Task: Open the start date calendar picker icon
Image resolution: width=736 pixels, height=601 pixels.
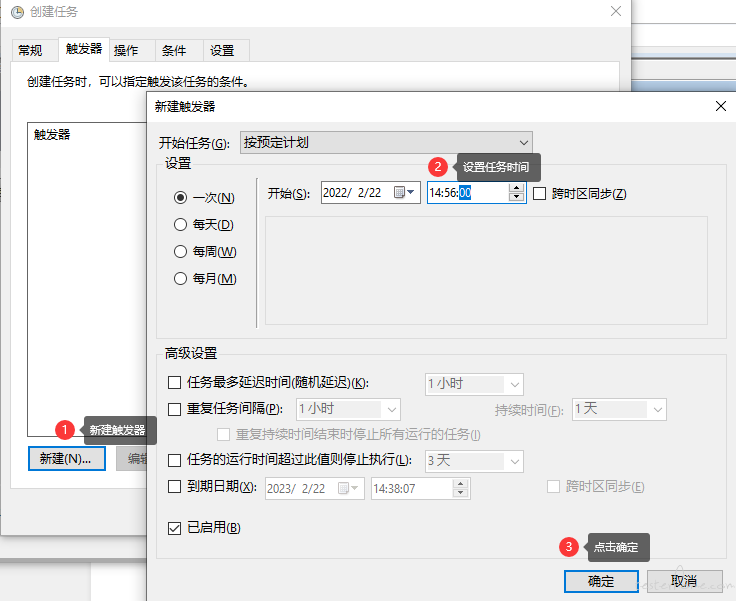Action: (404, 193)
